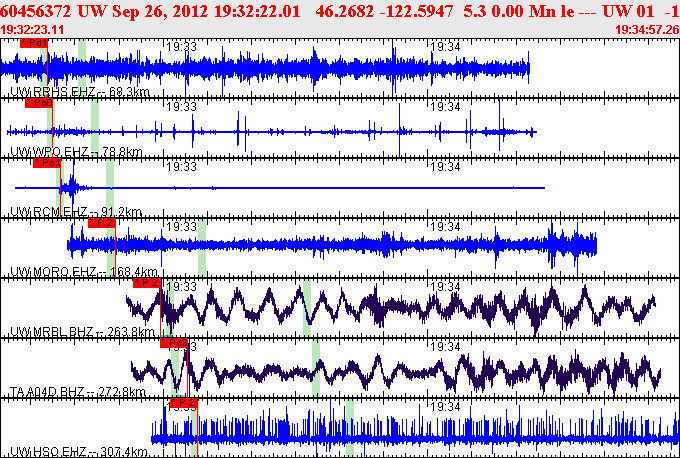The height and width of the screenshot is (458, 680).
Task: Click the green band near 19:33 on MORO trace
Action: point(202,248)
